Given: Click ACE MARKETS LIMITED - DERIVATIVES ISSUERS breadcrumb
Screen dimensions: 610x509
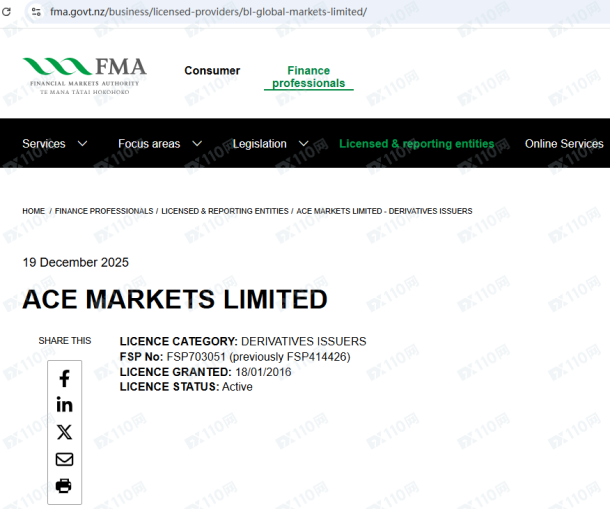Looking at the screenshot, I should pos(384,211).
